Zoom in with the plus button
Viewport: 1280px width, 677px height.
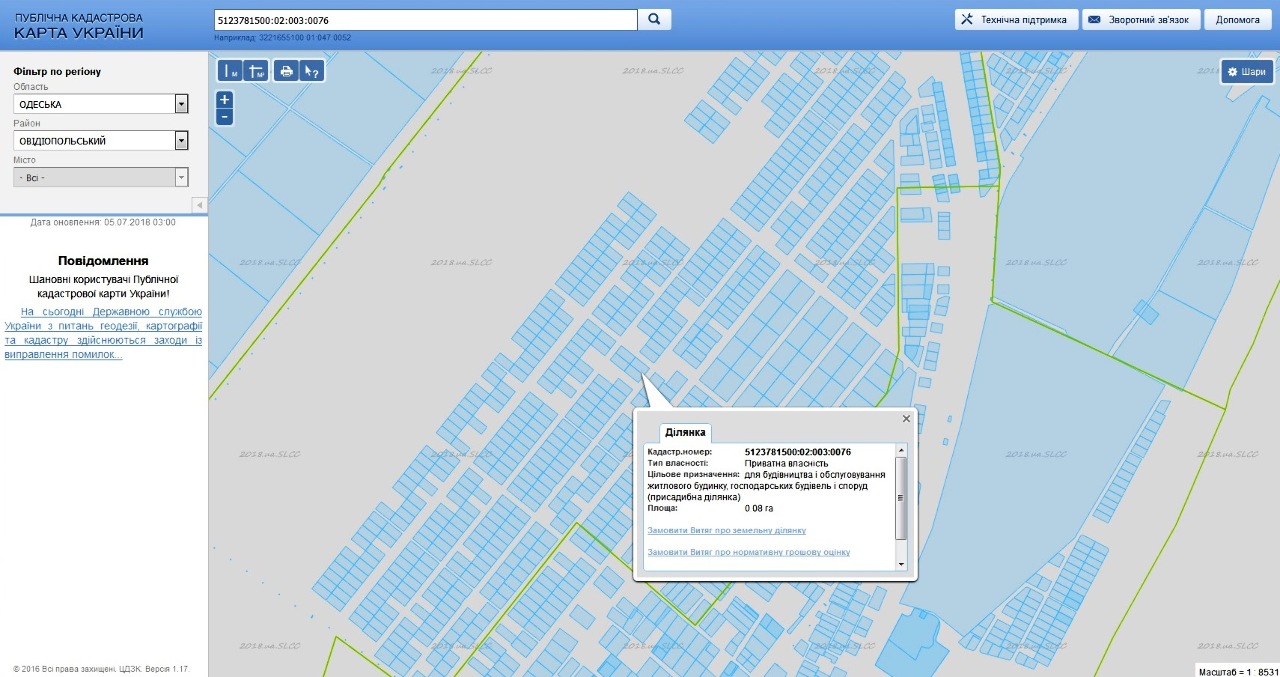click(225, 99)
